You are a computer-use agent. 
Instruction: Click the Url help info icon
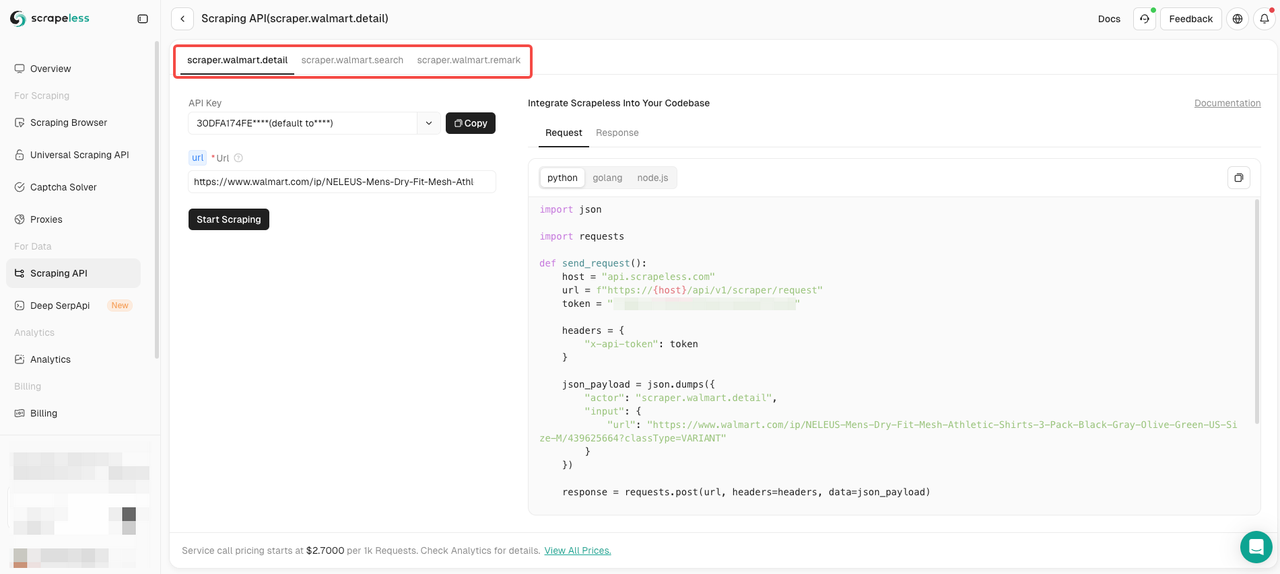238,158
